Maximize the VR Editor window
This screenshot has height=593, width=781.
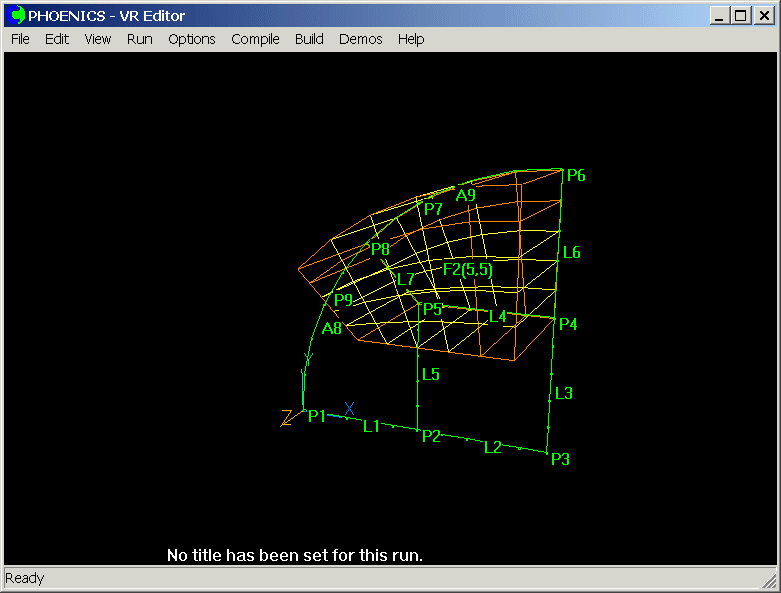point(740,15)
